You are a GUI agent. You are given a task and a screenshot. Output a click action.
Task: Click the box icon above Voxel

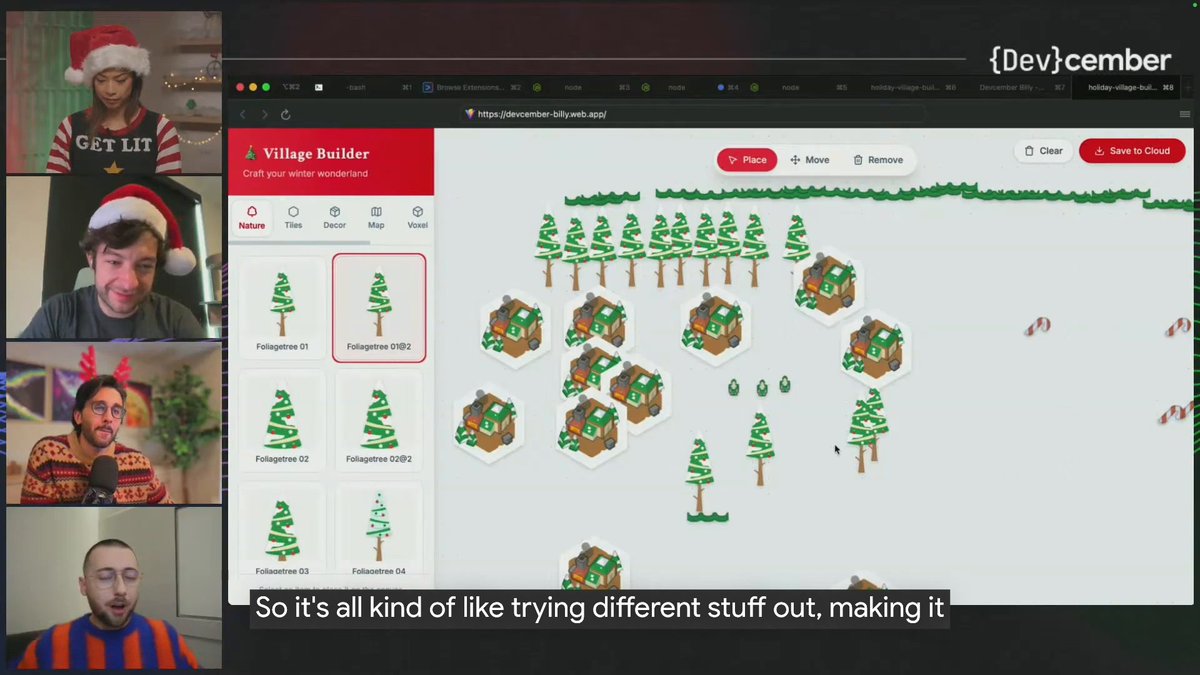(x=417, y=211)
